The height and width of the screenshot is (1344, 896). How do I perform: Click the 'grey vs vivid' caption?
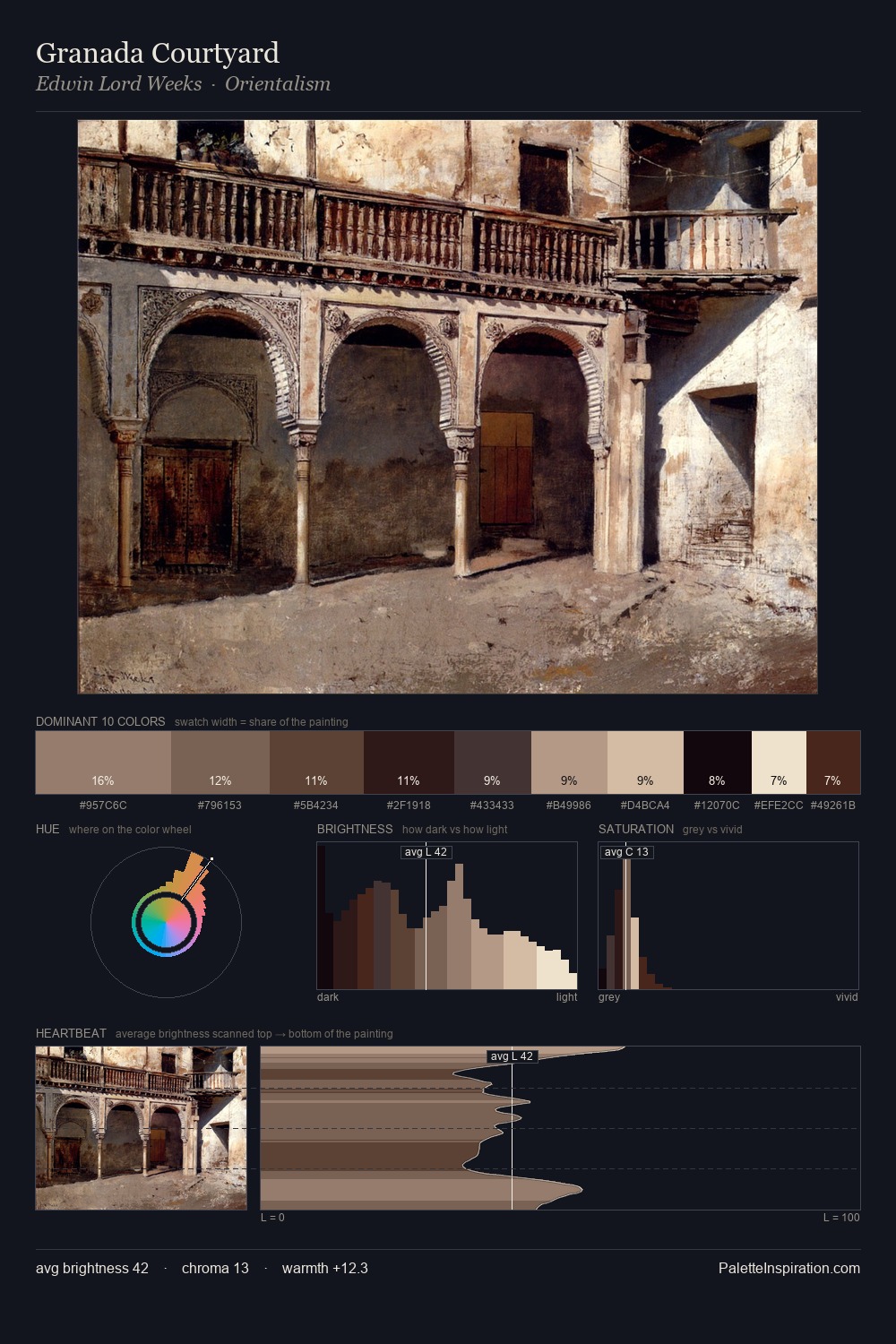tap(712, 830)
